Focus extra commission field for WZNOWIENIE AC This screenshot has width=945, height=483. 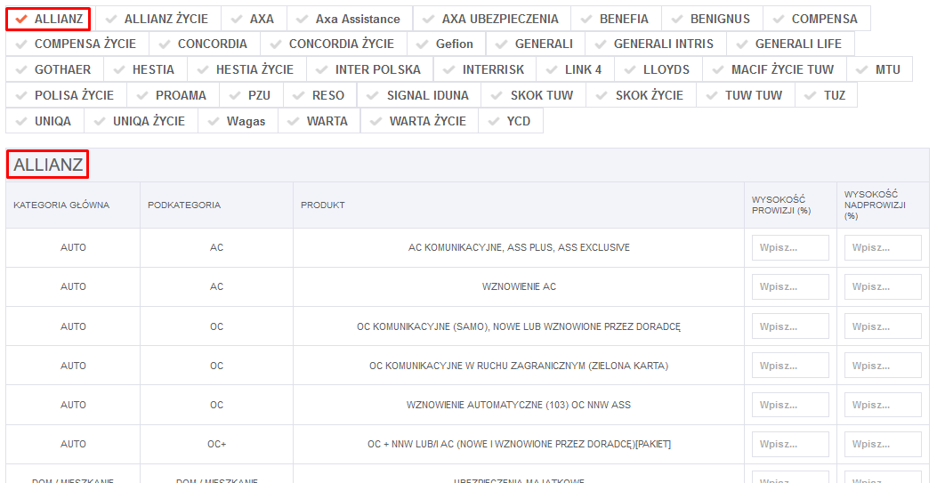[x=882, y=287]
